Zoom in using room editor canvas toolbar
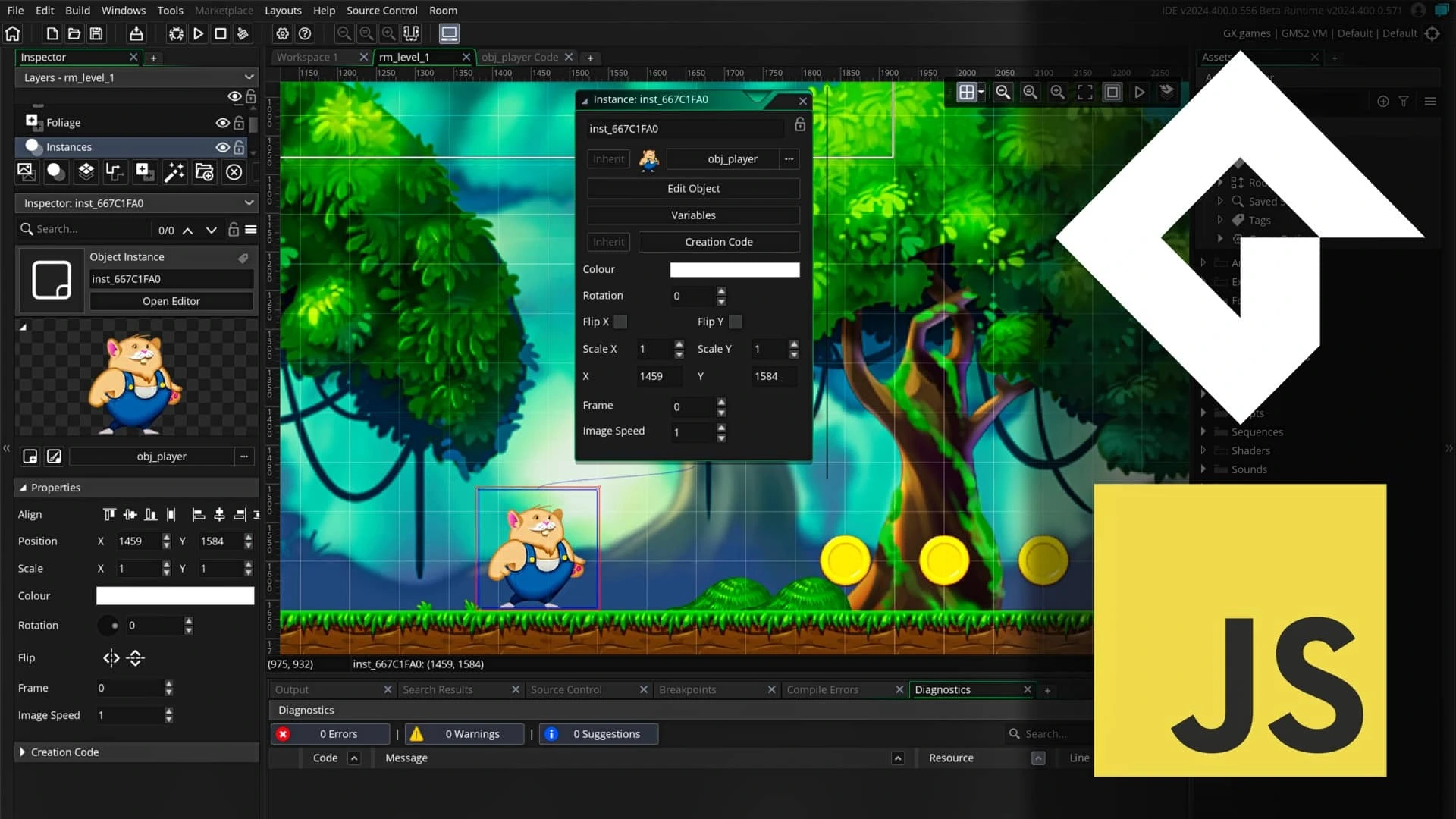1456x819 pixels. click(x=1057, y=92)
